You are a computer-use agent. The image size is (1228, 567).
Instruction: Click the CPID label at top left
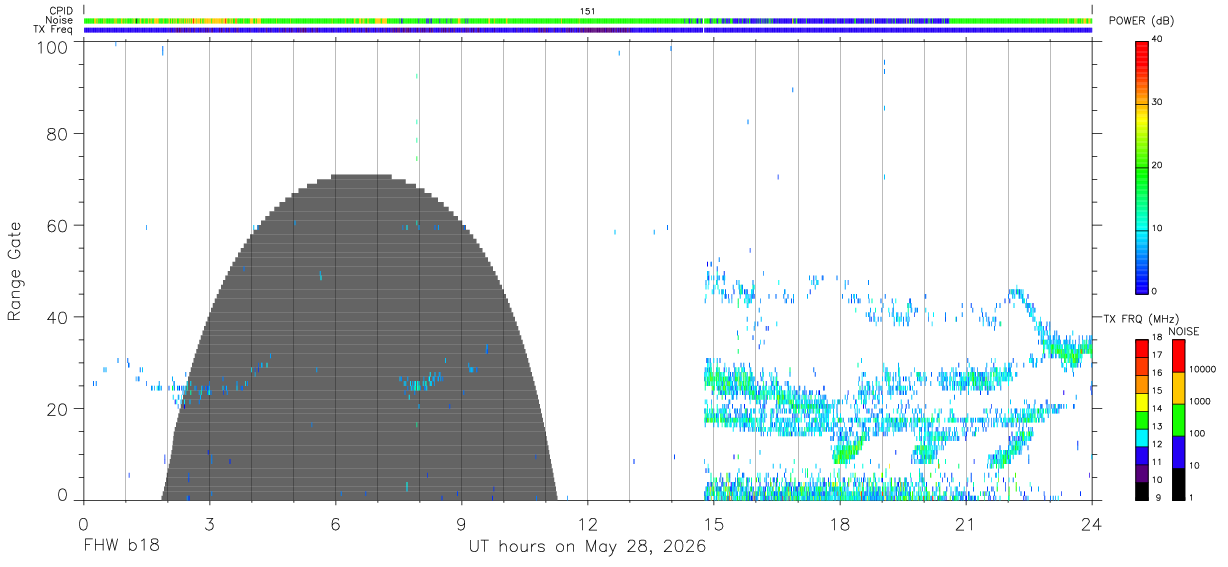pos(62,11)
